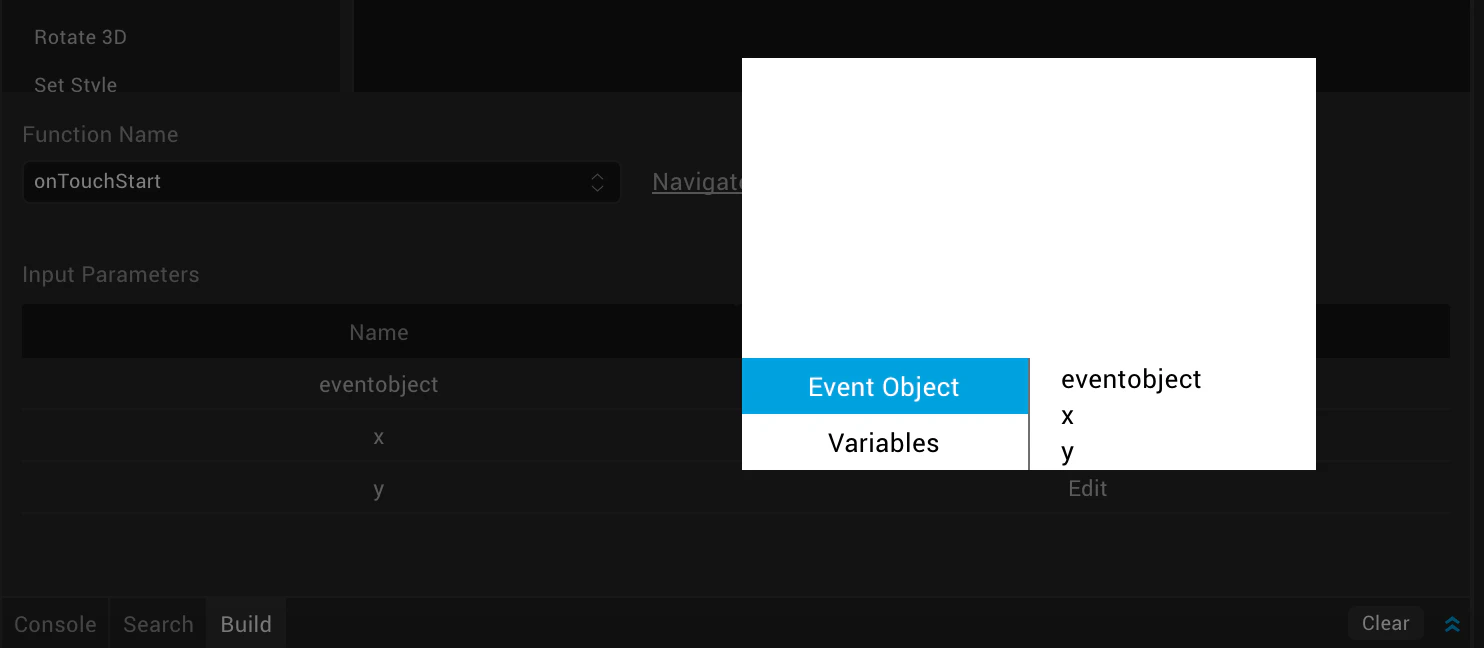The width and height of the screenshot is (1484, 648).
Task: Select the Set Style action
Action: pos(76,84)
